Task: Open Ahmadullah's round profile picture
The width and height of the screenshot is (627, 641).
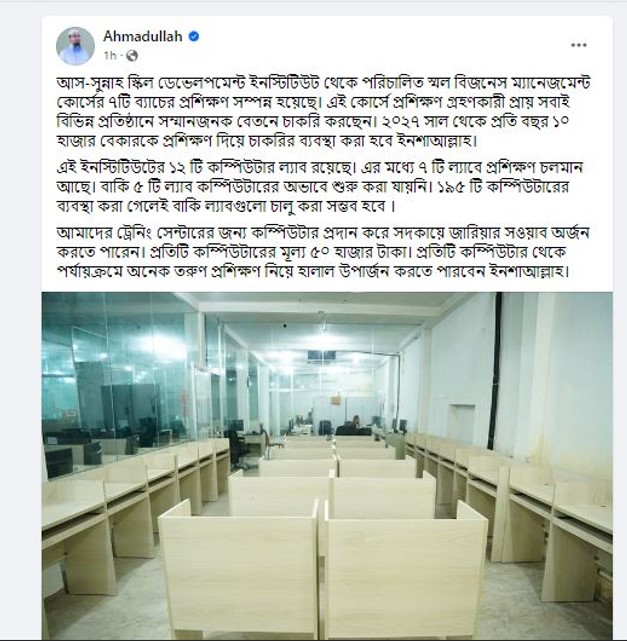Action: [x=75, y=46]
